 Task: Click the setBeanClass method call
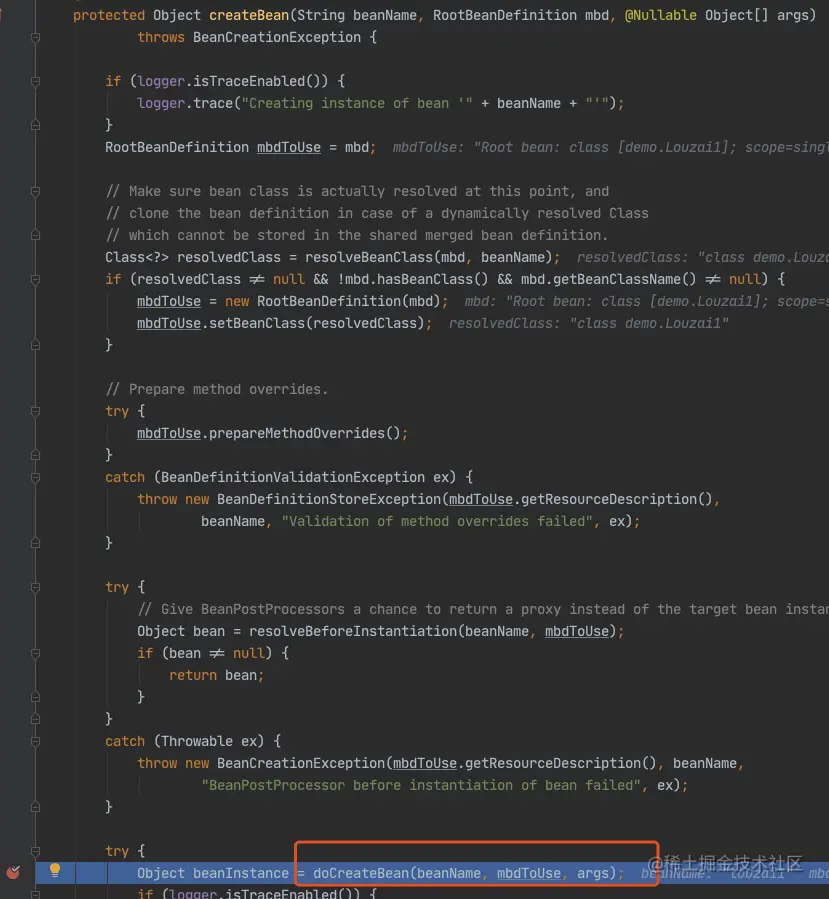(x=257, y=323)
